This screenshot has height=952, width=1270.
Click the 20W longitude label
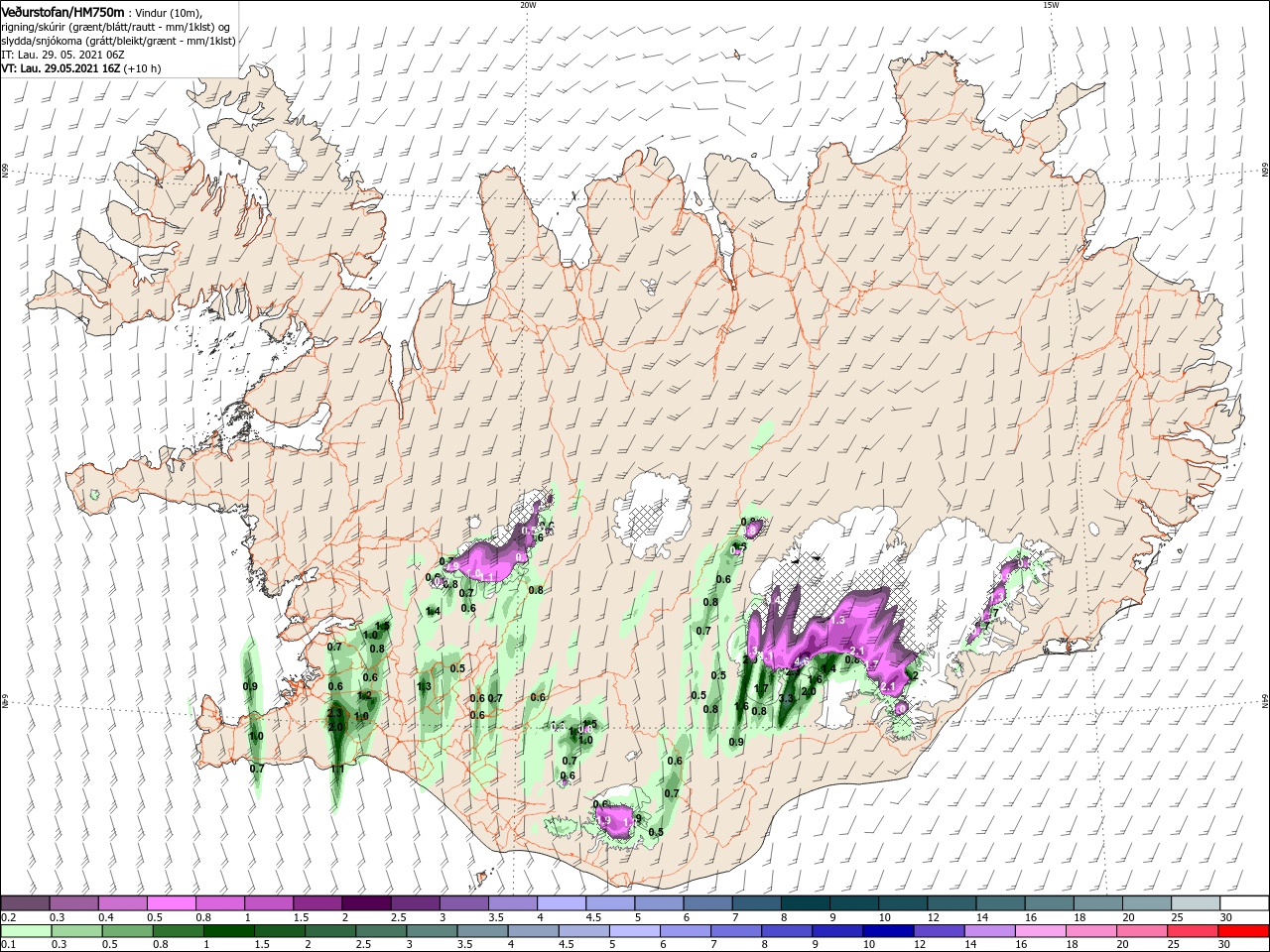pyautogui.click(x=528, y=5)
